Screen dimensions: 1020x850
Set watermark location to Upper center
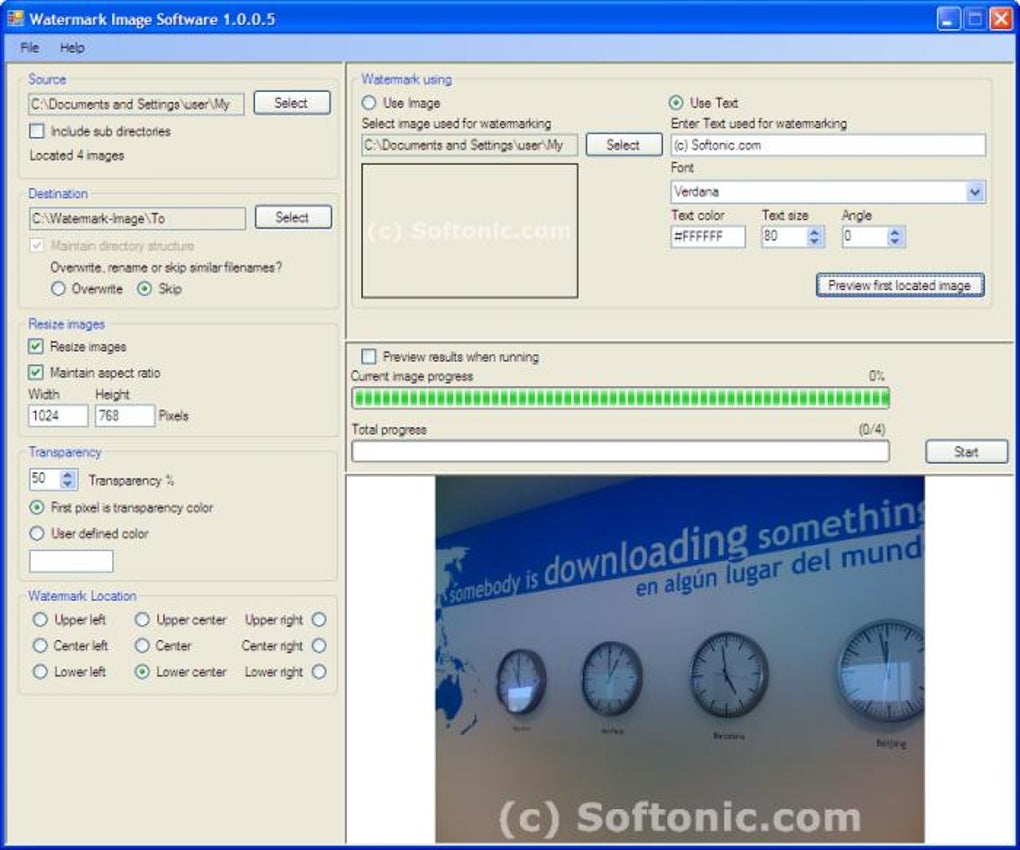(142, 620)
